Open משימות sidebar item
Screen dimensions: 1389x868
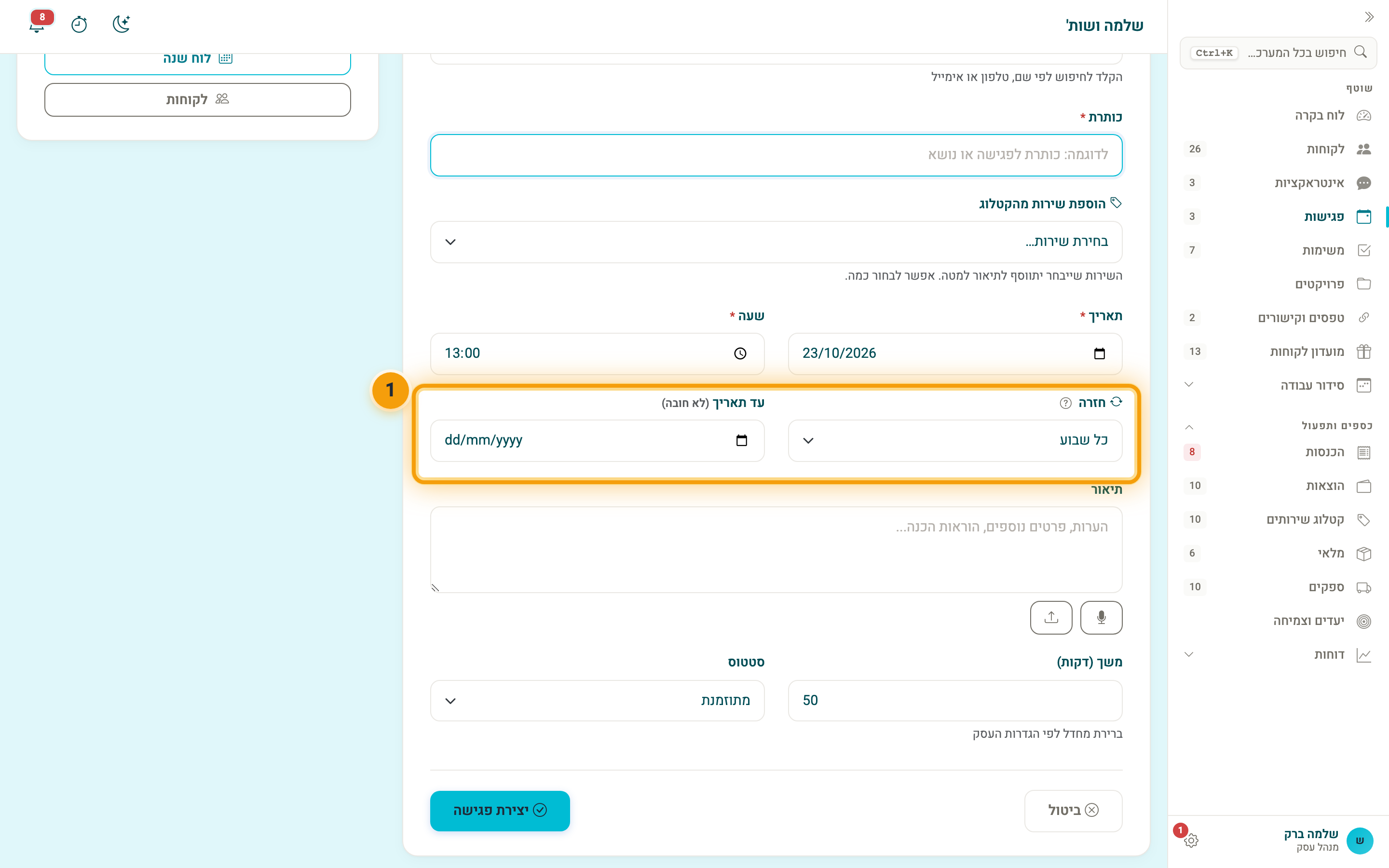tap(1278, 250)
